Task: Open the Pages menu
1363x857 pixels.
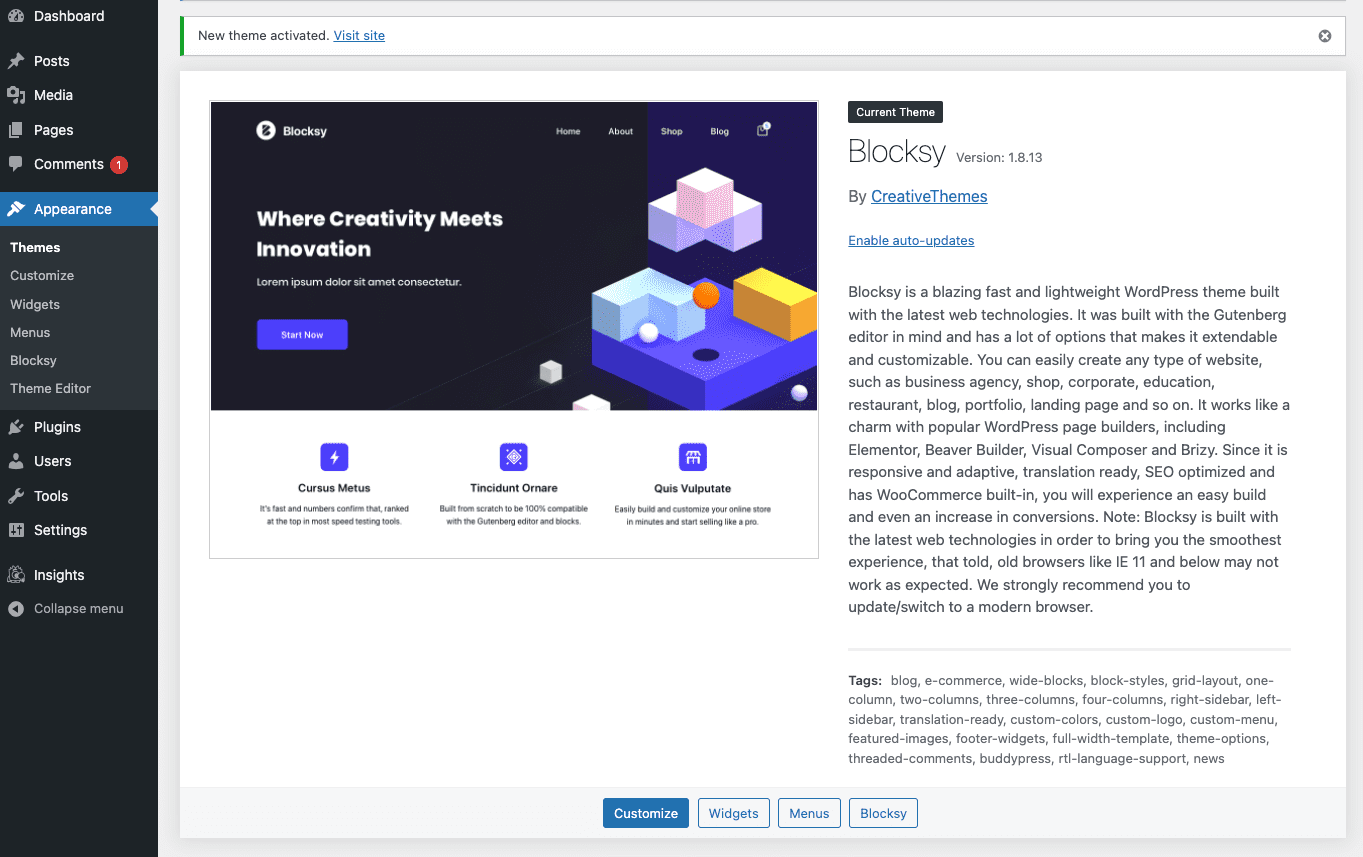Action: coord(54,130)
